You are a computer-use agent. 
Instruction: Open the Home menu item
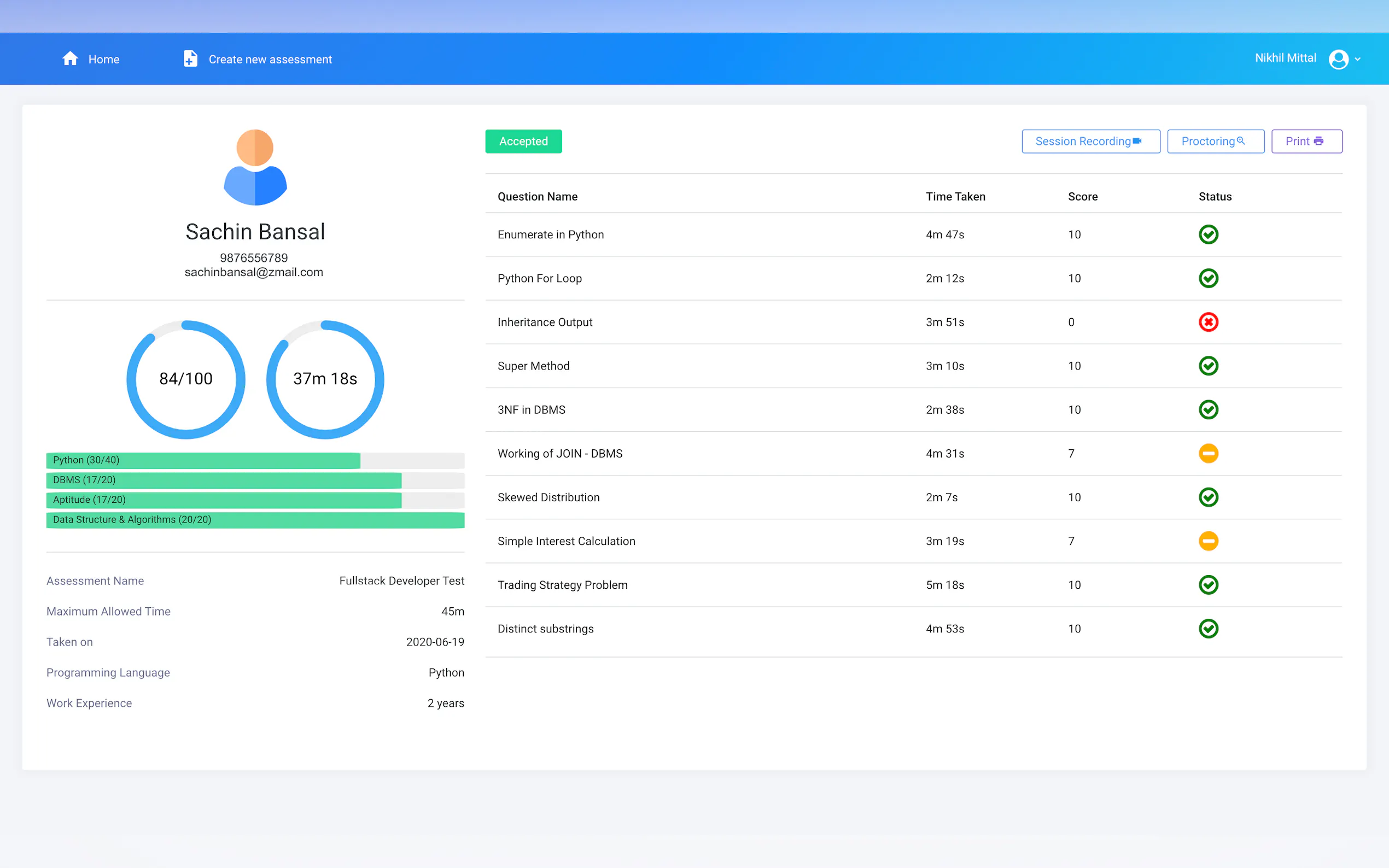[103, 59]
